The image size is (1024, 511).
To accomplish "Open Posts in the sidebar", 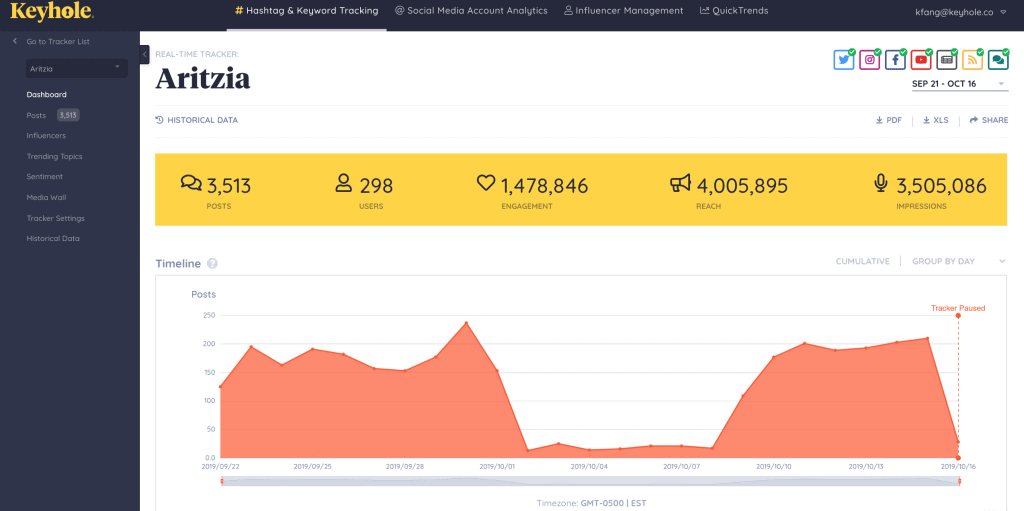I will pos(36,115).
